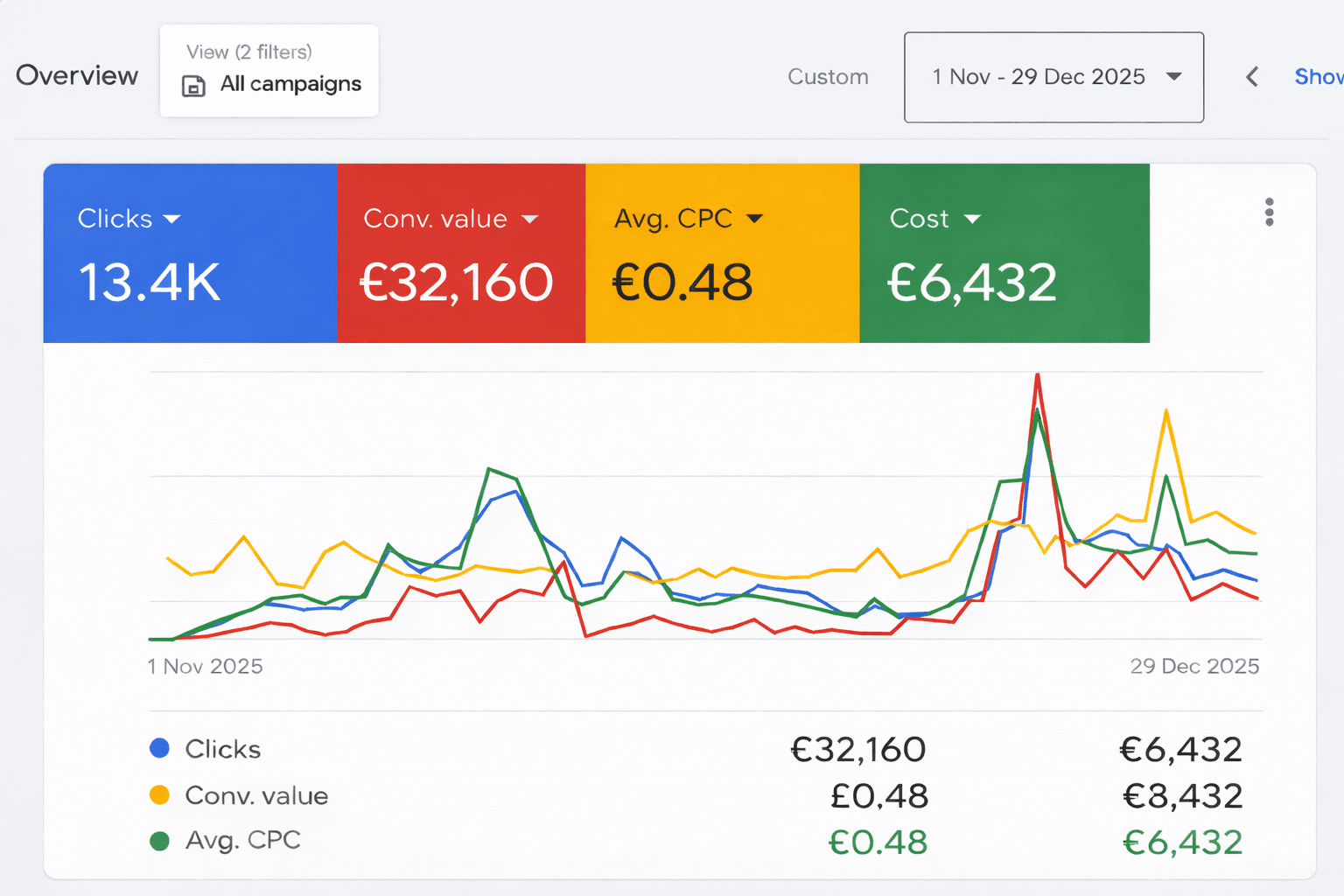
Task: Click the blue Clicks legend color dot
Action: pyautogui.click(x=159, y=748)
